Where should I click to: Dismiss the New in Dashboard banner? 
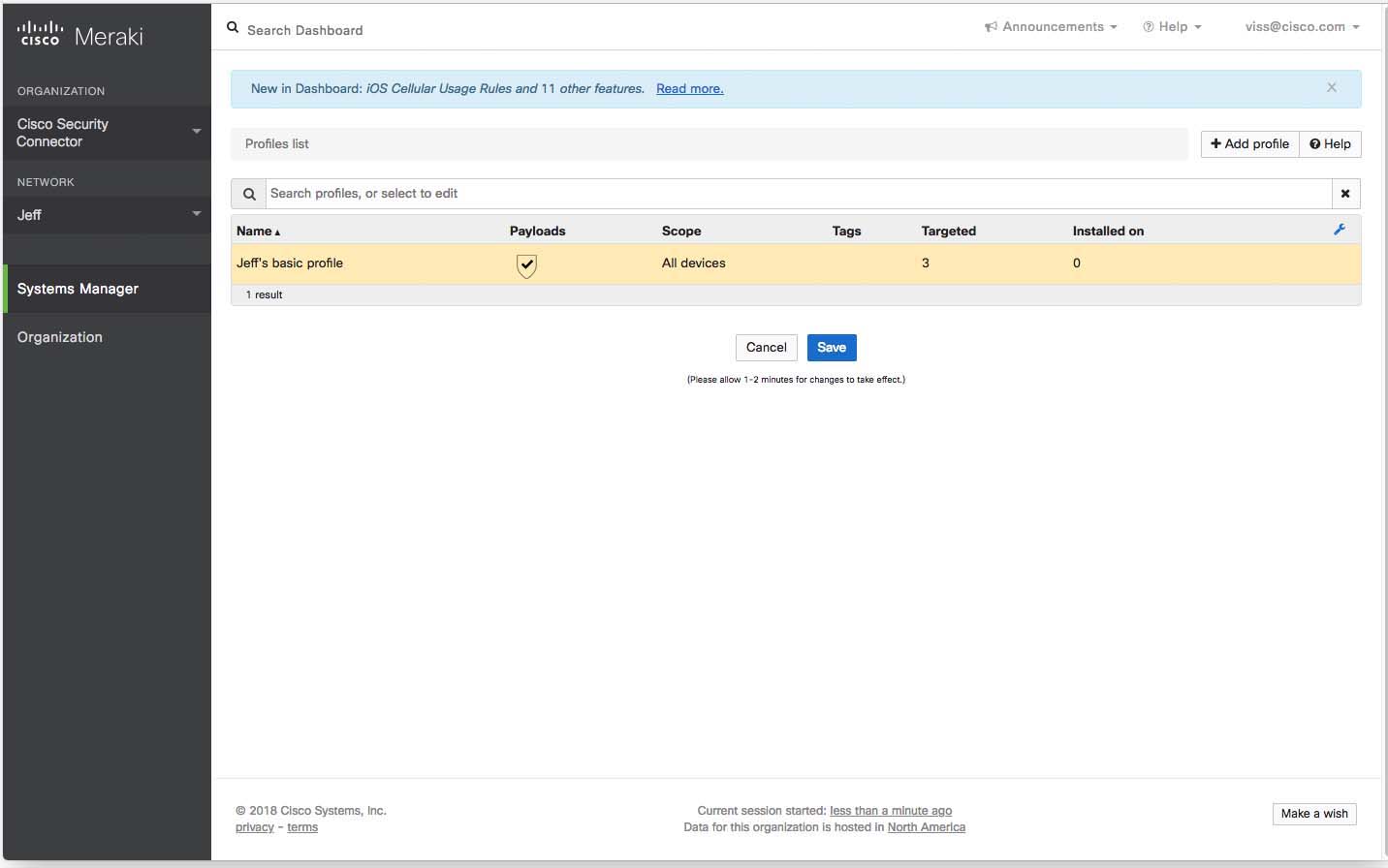(1332, 87)
